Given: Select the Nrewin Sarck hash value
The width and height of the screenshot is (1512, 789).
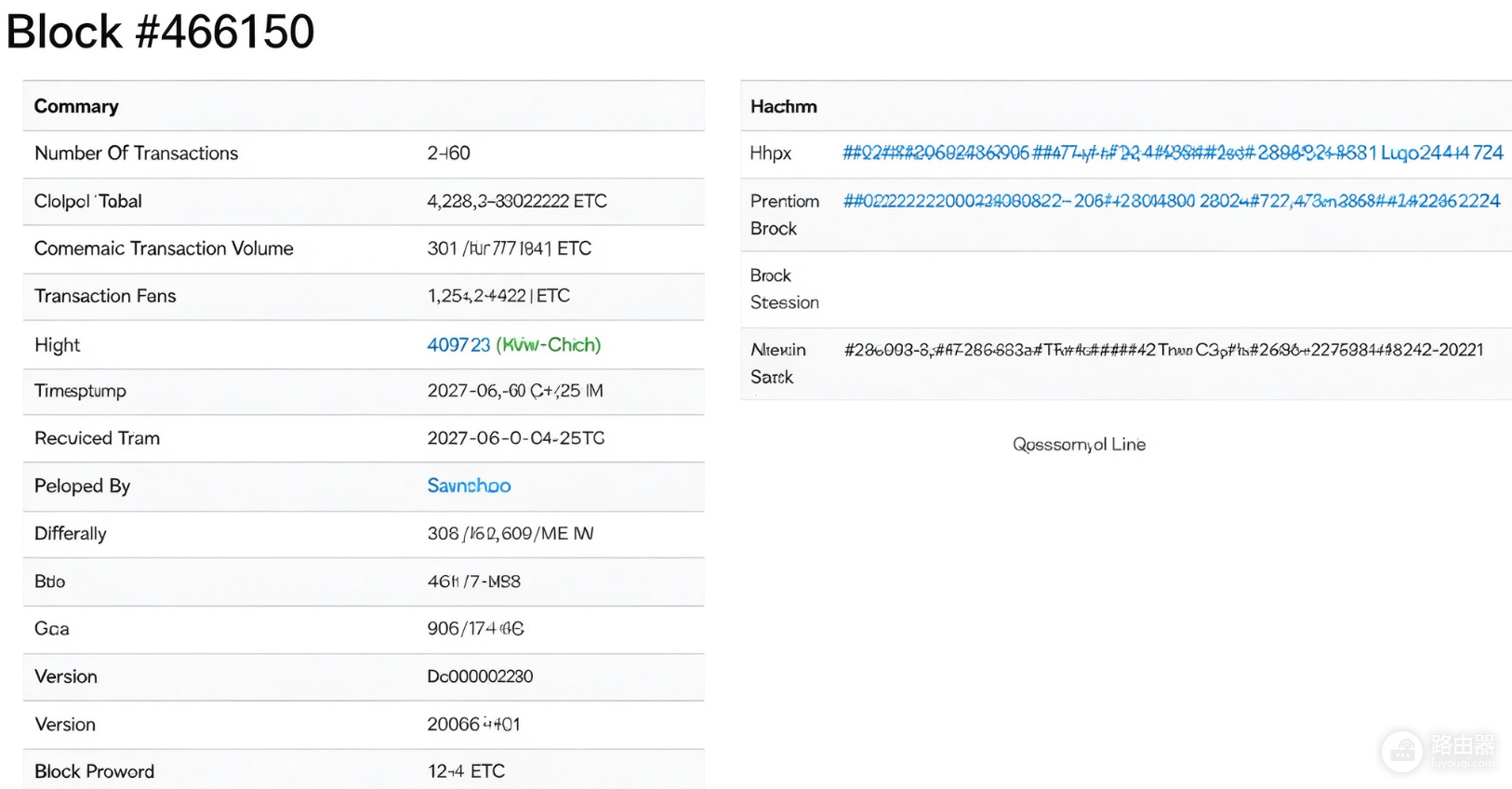Looking at the screenshot, I should pyautogui.click(x=1163, y=350).
